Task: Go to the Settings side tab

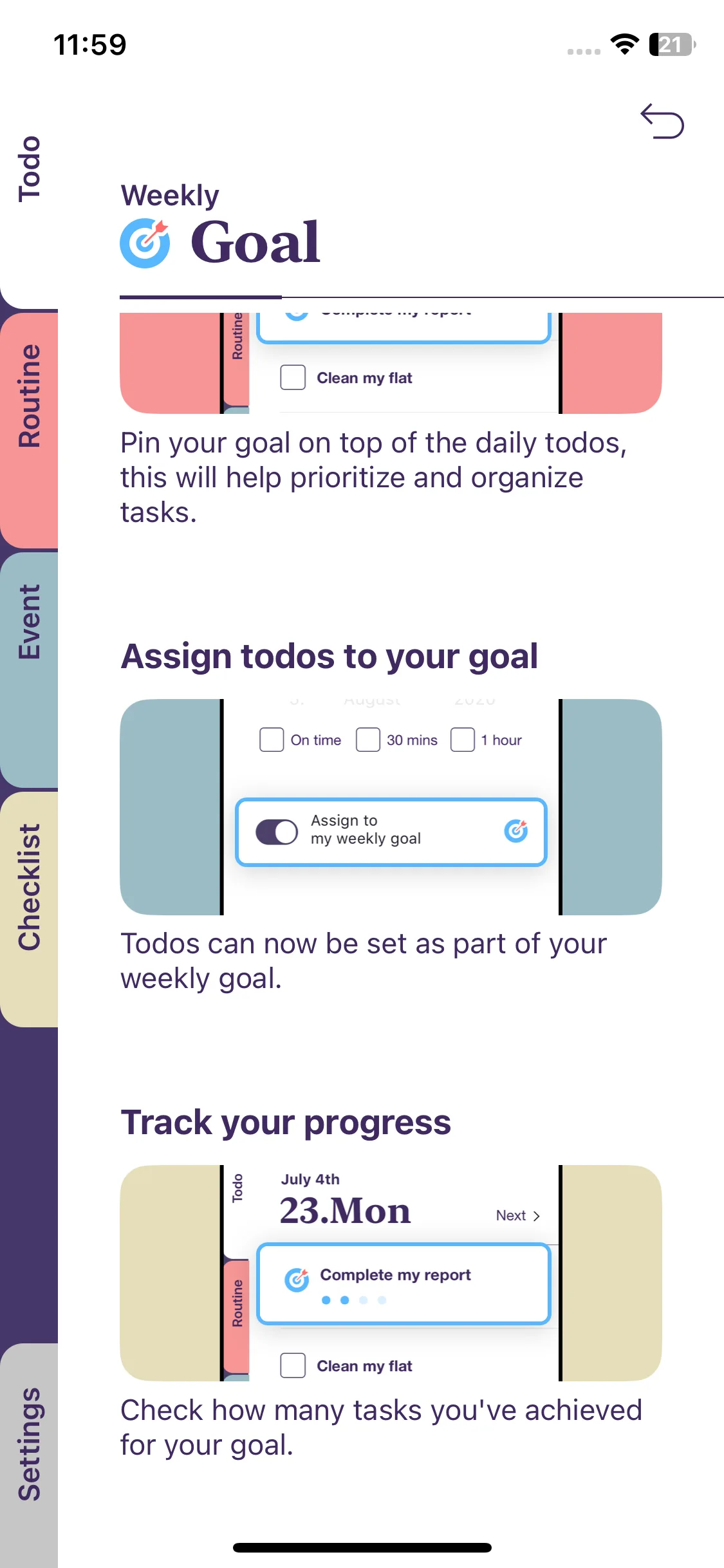Action: [29, 1444]
